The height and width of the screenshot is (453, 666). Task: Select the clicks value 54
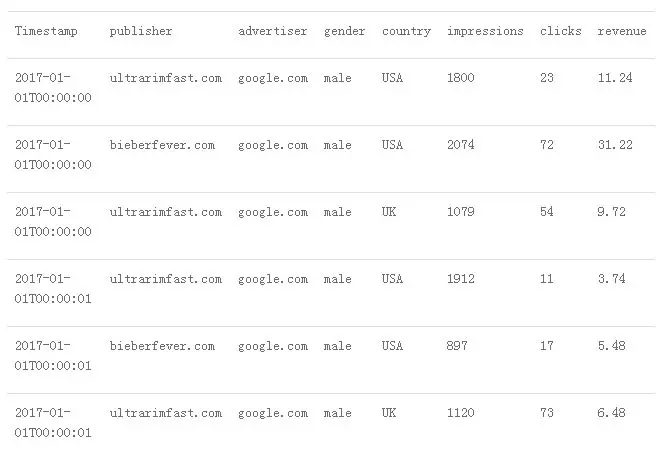tap(547, 212)
